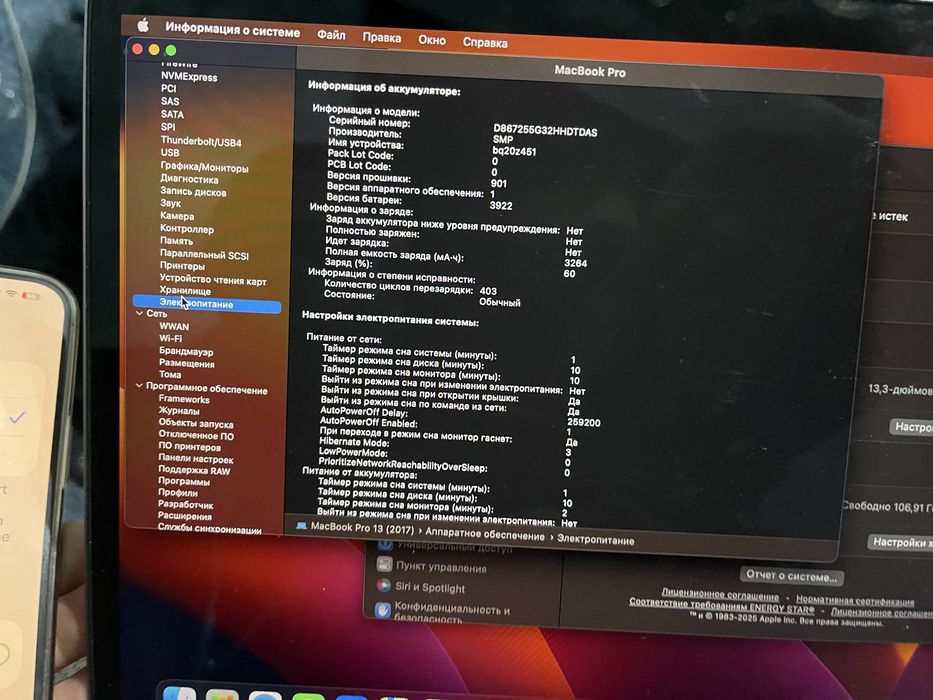The height and width of the screenshot is (700, 933).
Task: Select Диагностика in the sidebar
Action: click(189, 179)
